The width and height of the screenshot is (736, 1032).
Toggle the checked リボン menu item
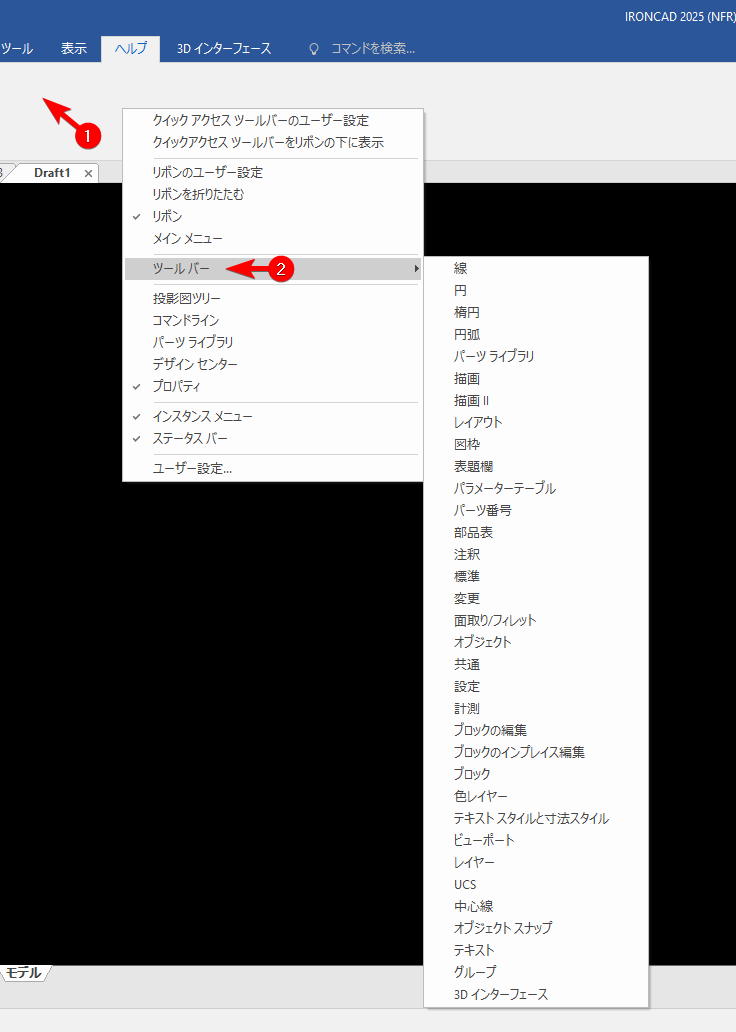273,216
